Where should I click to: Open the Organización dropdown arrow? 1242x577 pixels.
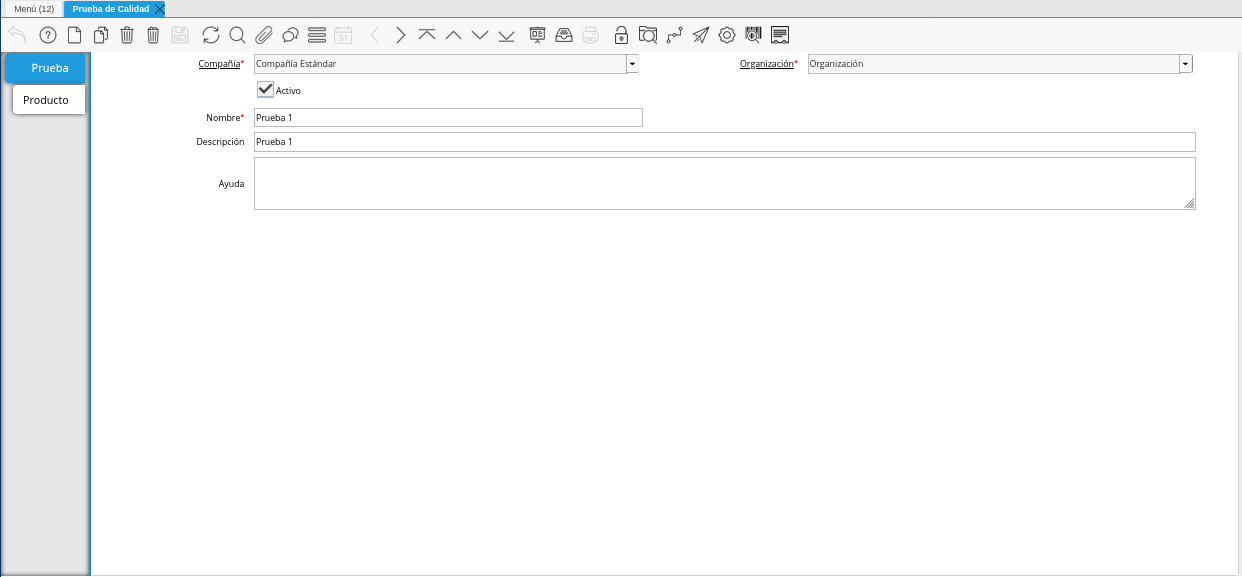tap(1186, 64)
